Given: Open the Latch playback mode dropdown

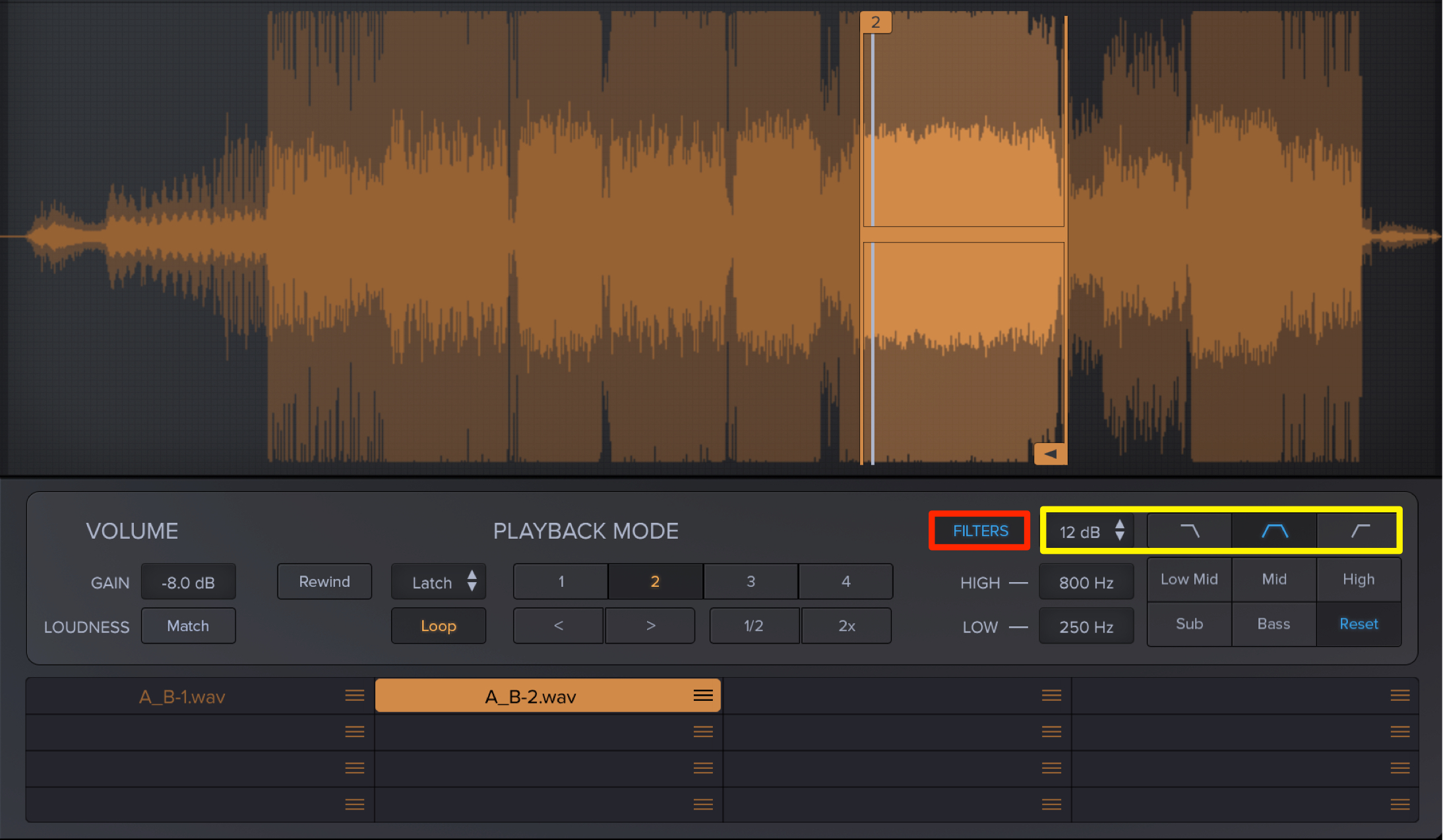Looking at the screenshot, I should coord(439,582).
